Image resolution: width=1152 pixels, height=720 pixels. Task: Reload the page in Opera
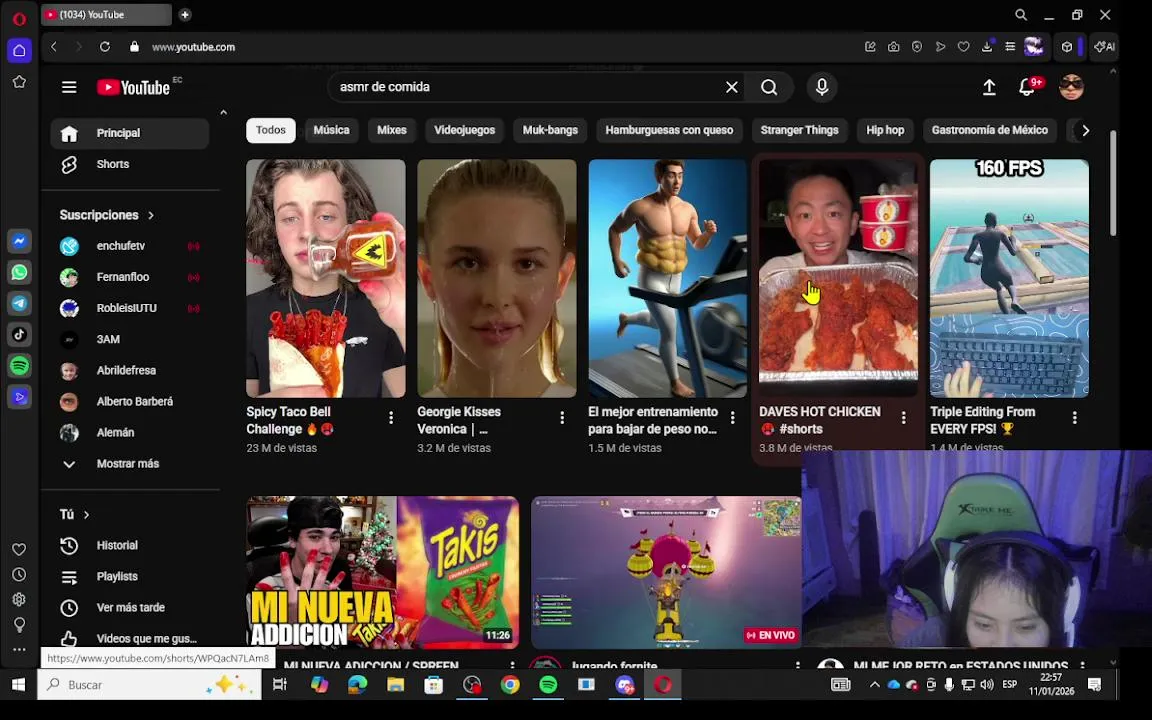105,47
